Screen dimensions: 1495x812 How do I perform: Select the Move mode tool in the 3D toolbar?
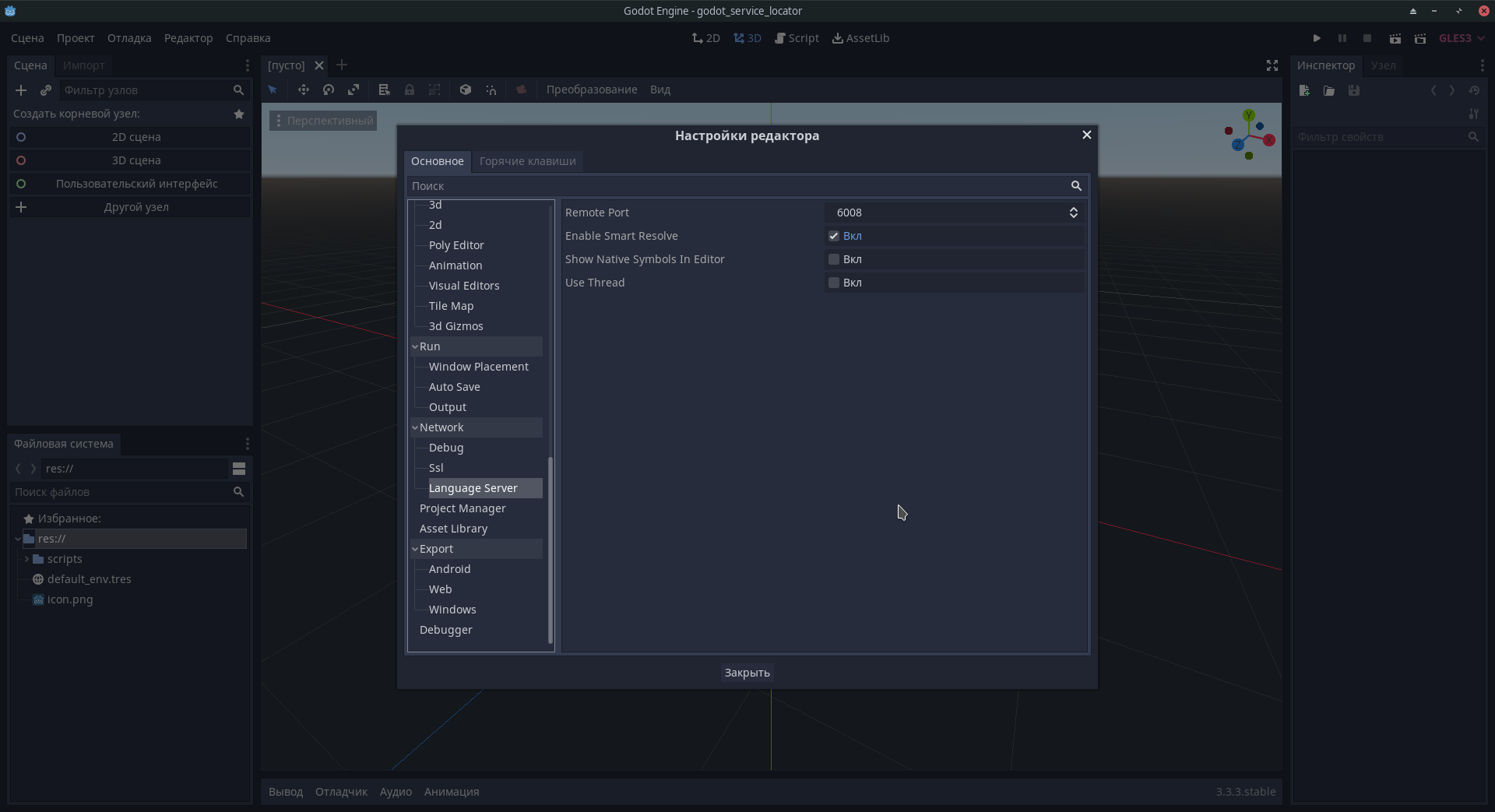(x=304, y=90)
